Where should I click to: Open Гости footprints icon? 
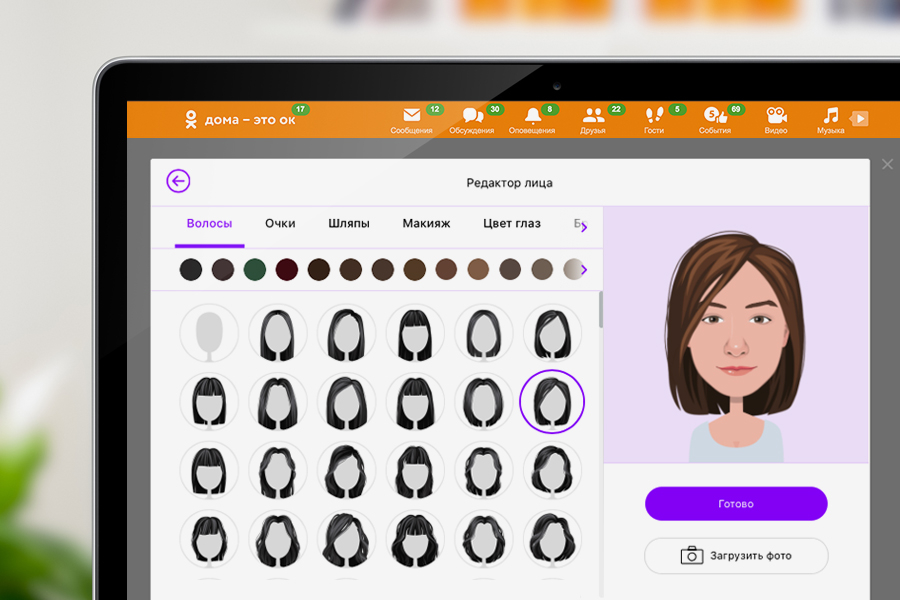click(654, 115)
